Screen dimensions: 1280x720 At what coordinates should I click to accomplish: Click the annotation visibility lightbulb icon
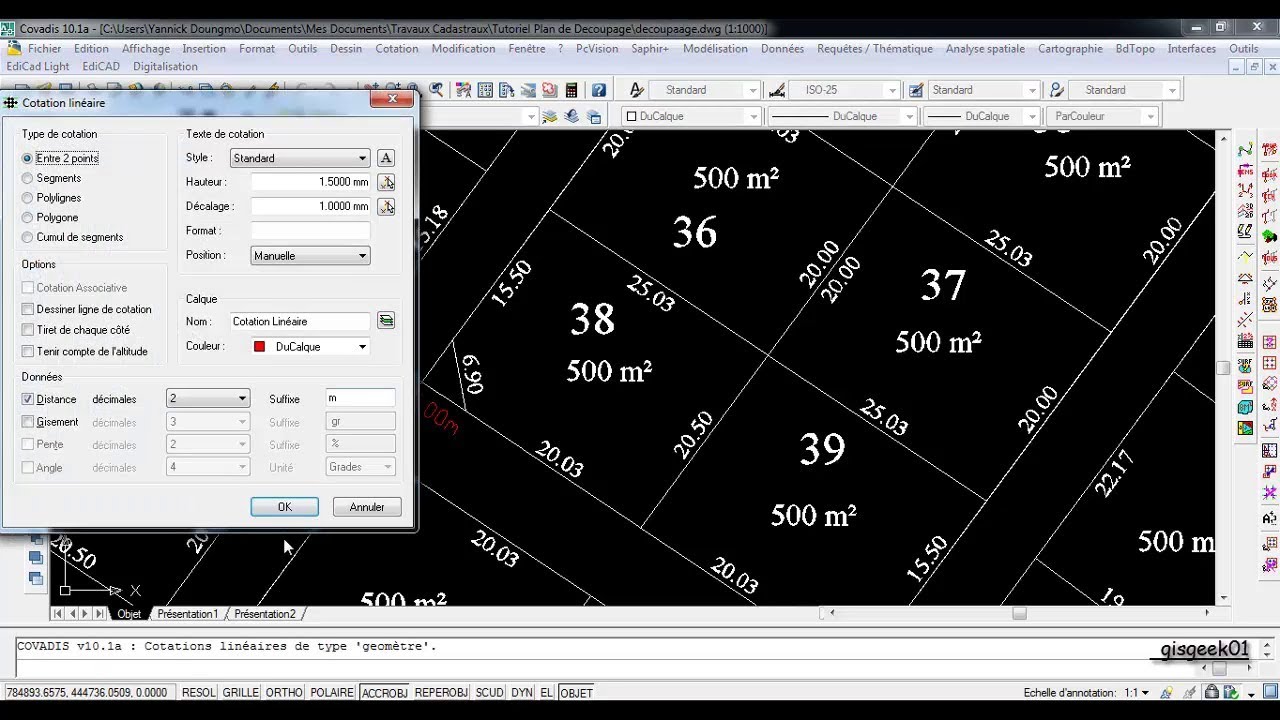pyautogui.click(x=1166, y=692)
